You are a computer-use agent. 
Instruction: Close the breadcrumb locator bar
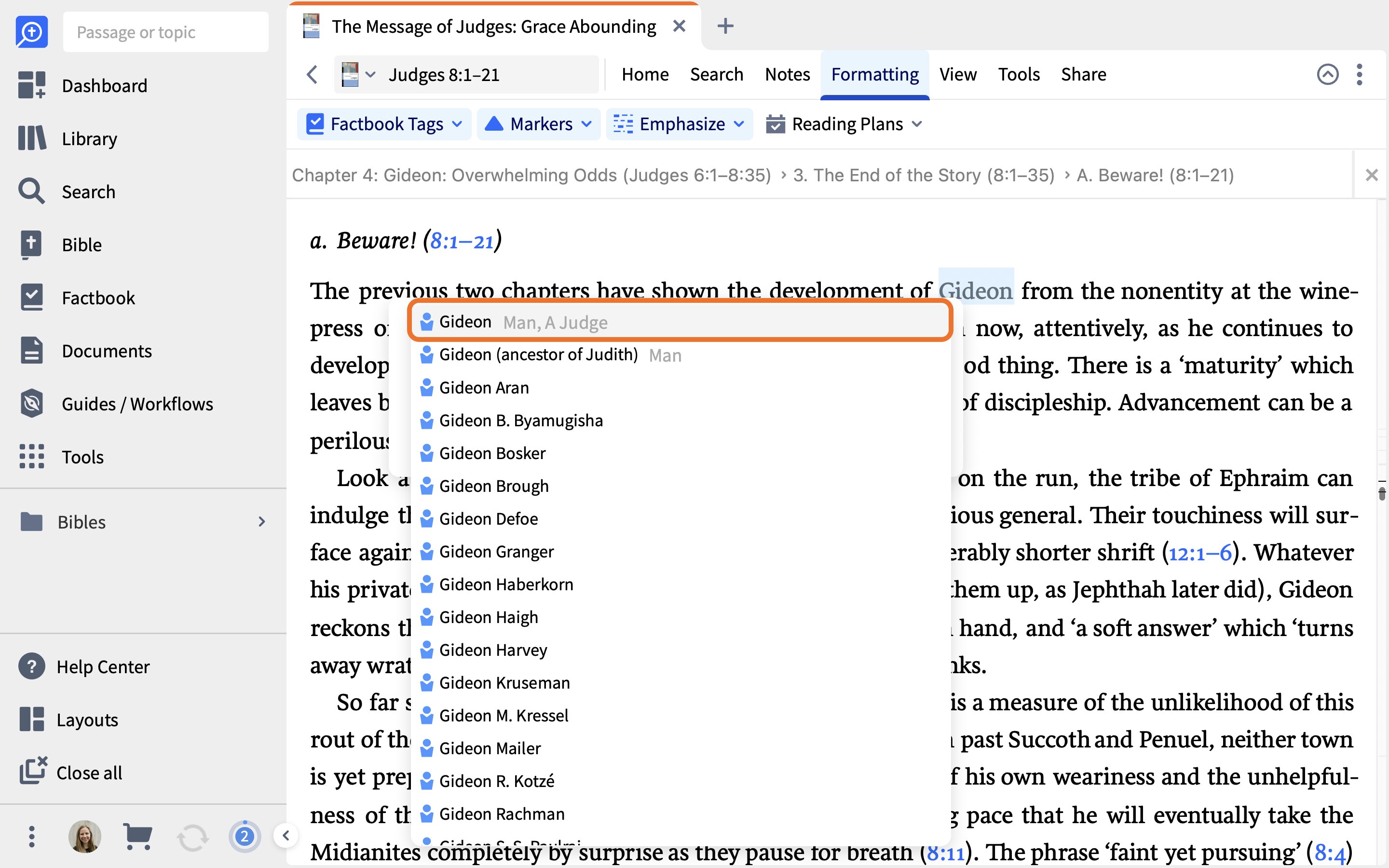click(x=1372, y=175)
